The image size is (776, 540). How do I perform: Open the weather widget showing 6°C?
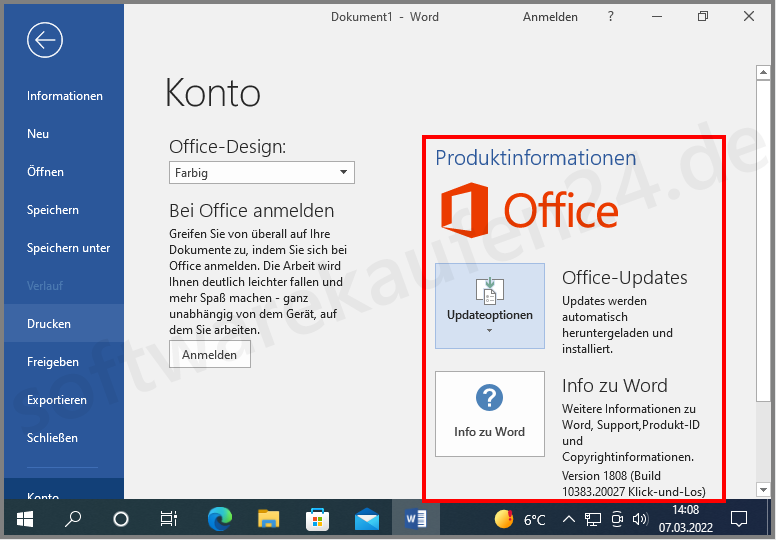coord(520,520)
